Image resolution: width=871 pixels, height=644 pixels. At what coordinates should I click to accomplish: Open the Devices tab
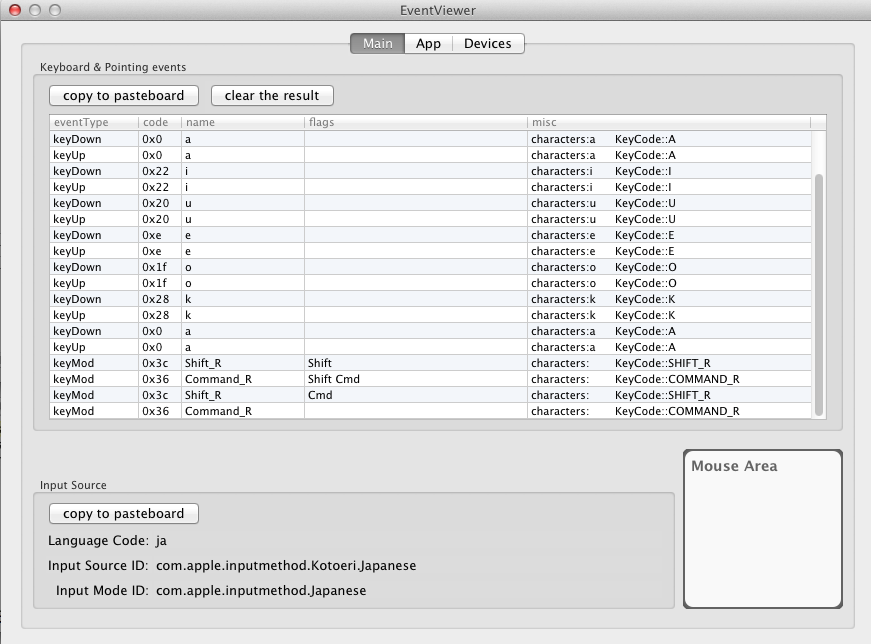[x=487, y=44]
